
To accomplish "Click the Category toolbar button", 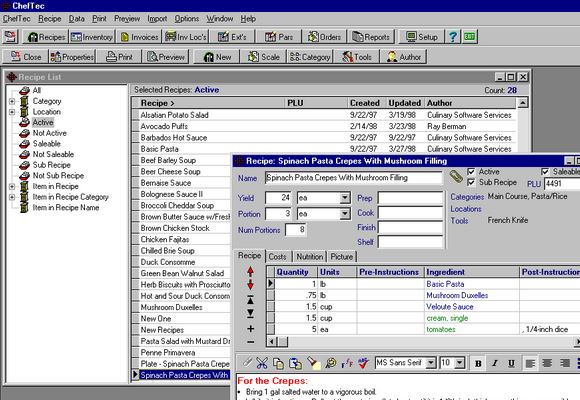I will tap(310, 57).
